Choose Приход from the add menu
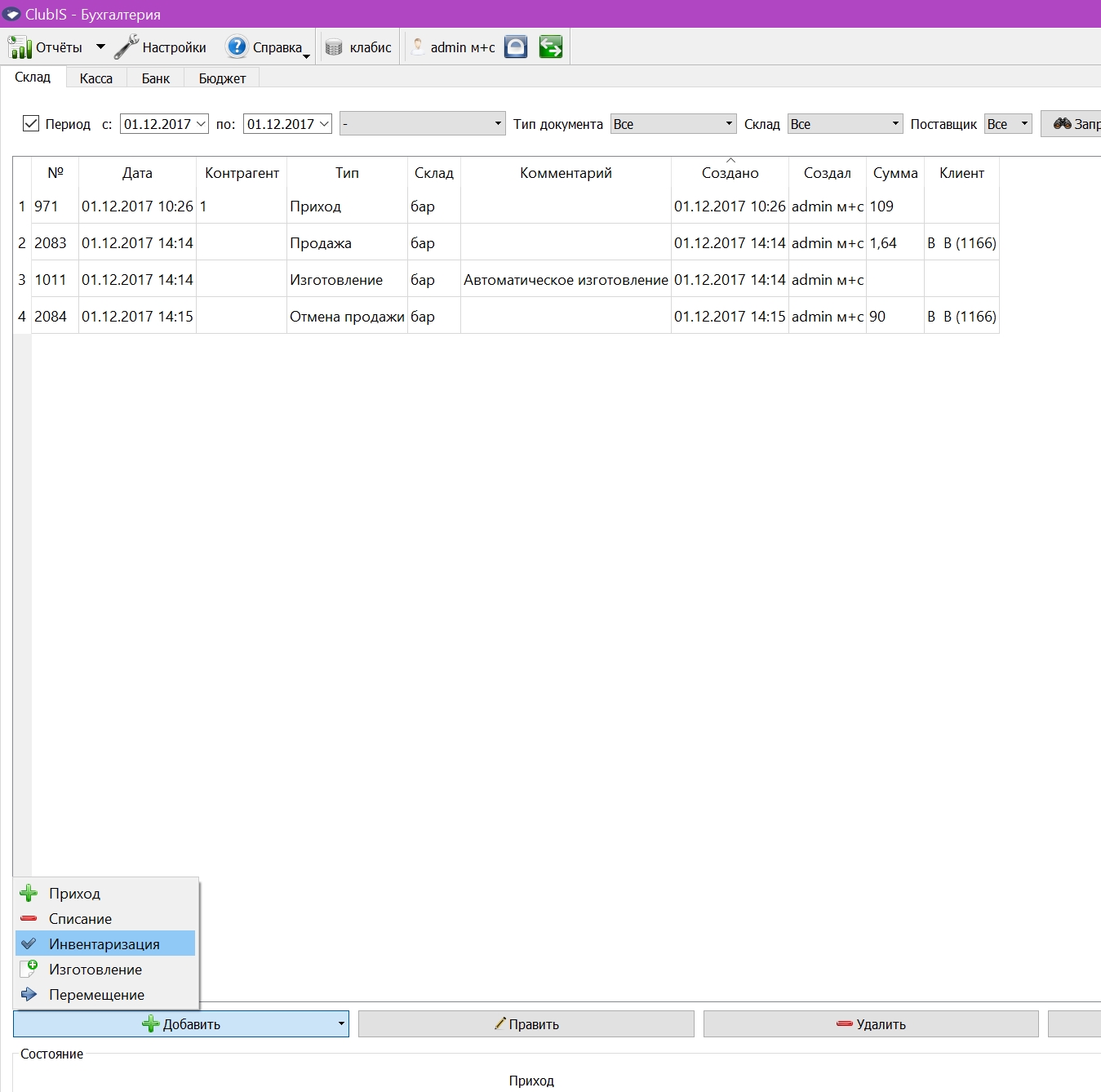 click(x=105, y=893)
